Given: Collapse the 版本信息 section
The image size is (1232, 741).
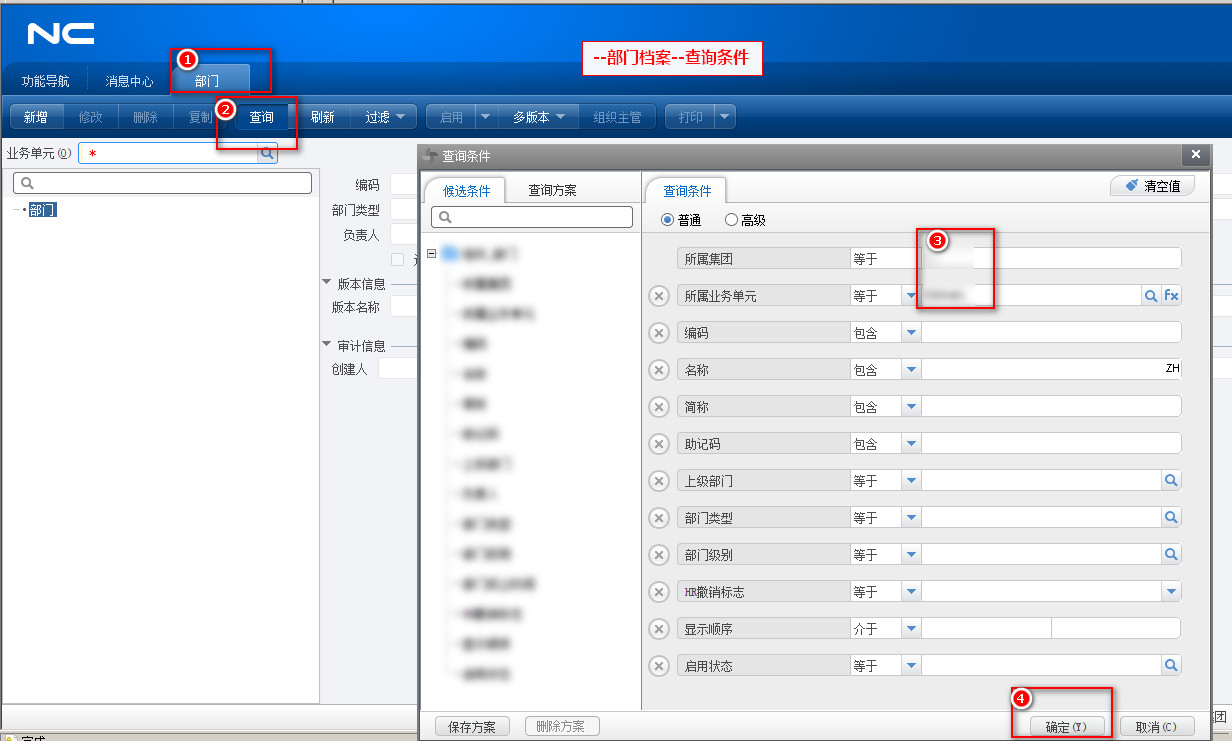Looking at the screenshot, I should pos(327,283).
